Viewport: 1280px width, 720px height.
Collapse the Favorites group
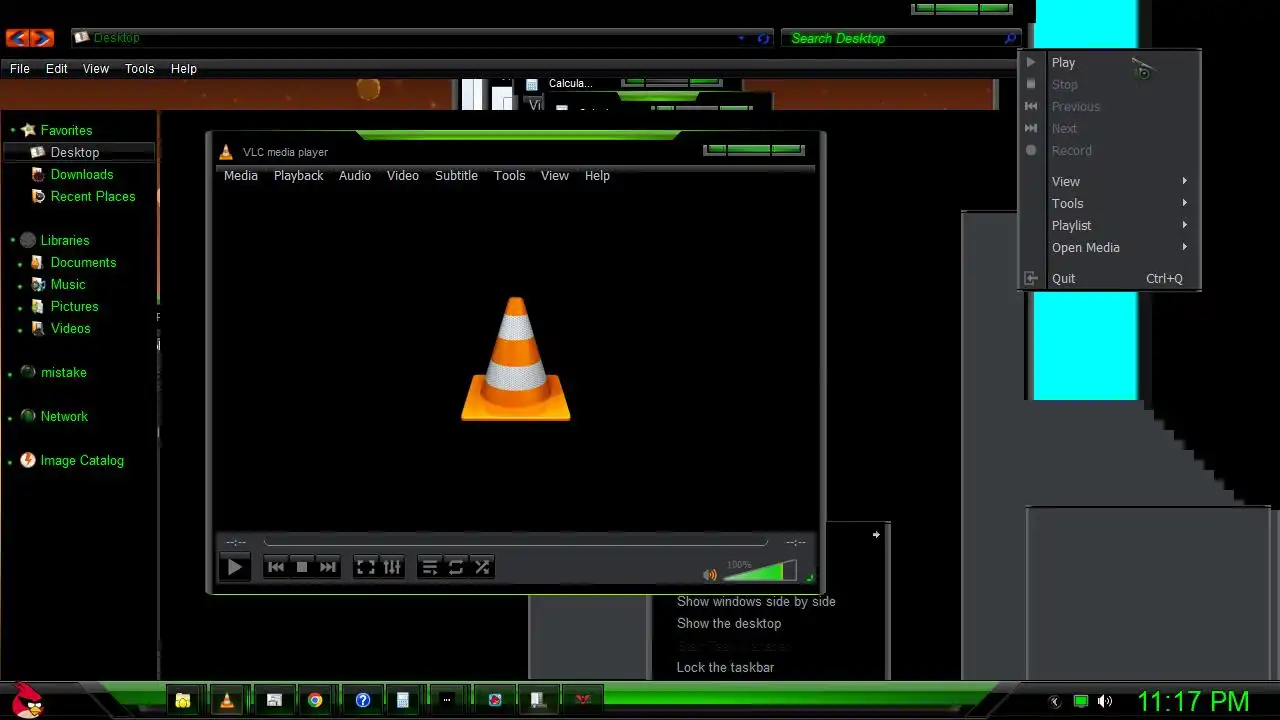coord(12,131)
